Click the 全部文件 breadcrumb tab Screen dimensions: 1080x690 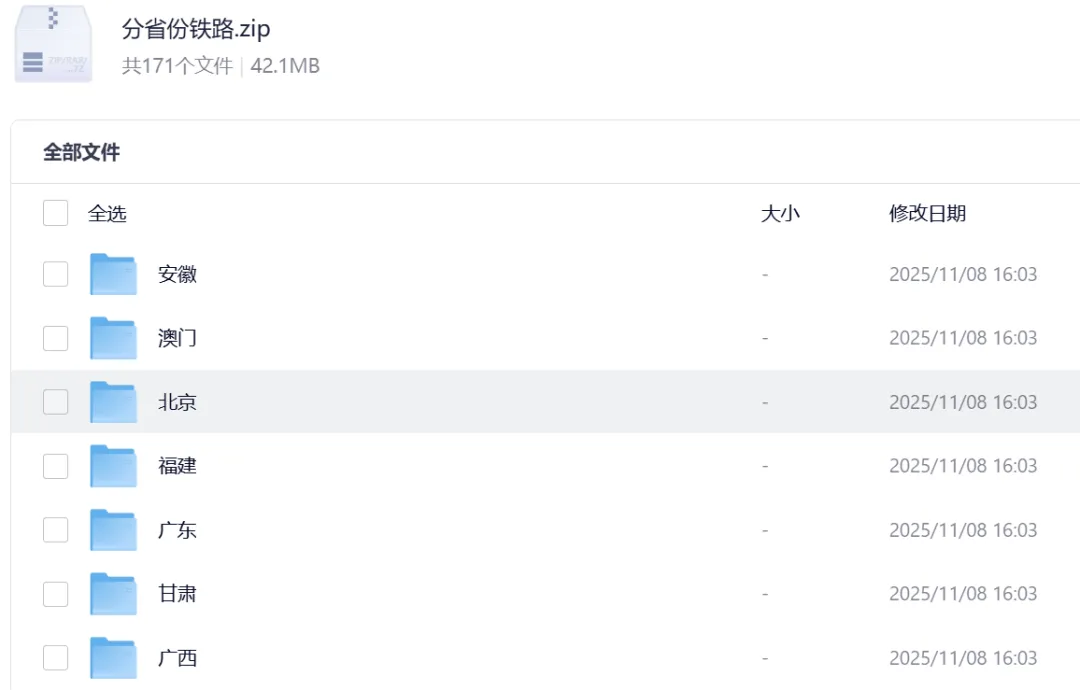pyautogui.click(x=81, y=152)
